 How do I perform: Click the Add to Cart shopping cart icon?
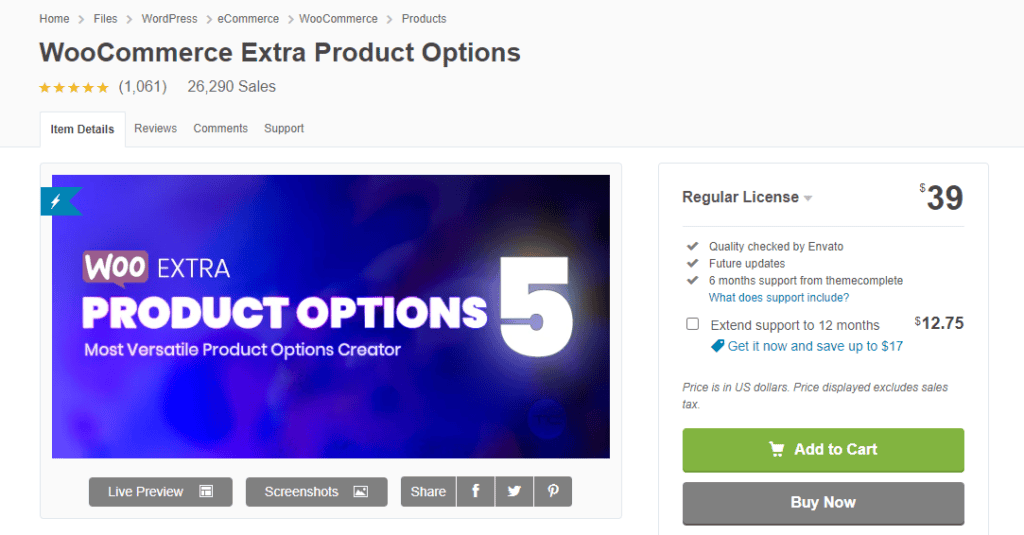coord(777,450)
